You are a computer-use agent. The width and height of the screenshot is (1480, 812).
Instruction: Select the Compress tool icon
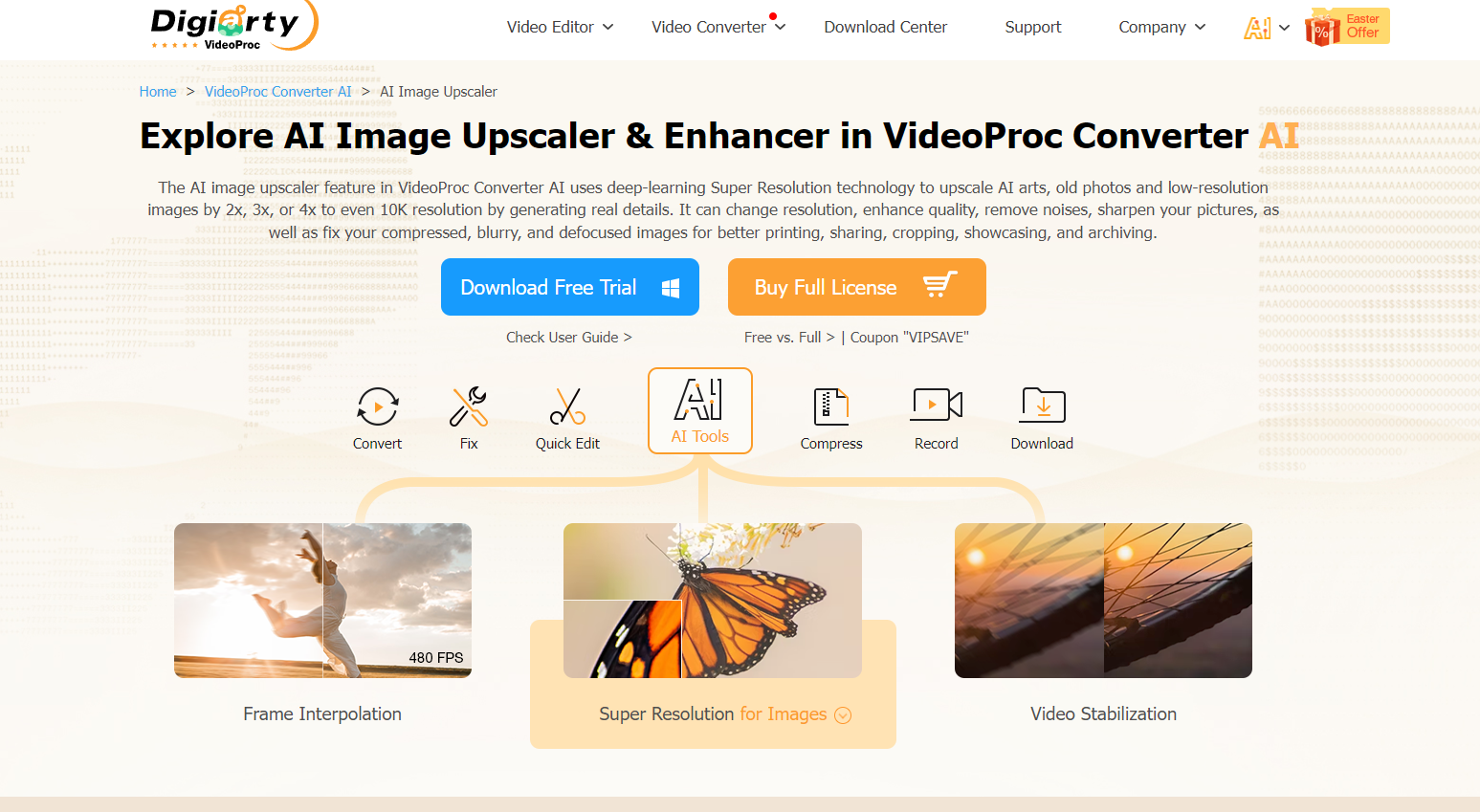coord(830,406)
